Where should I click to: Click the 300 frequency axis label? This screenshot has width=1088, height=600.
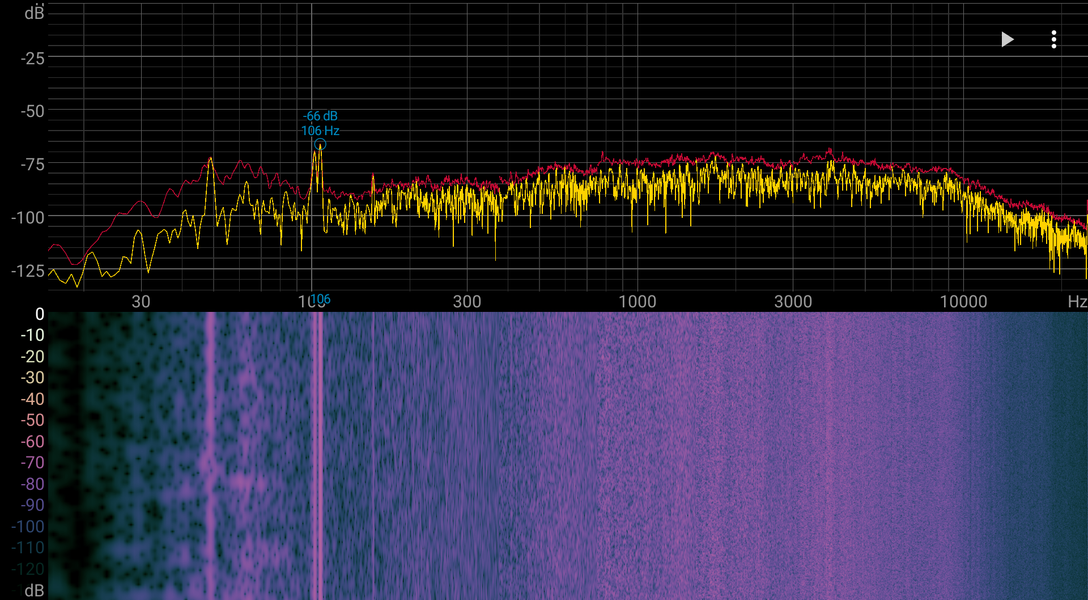(466, 302)
